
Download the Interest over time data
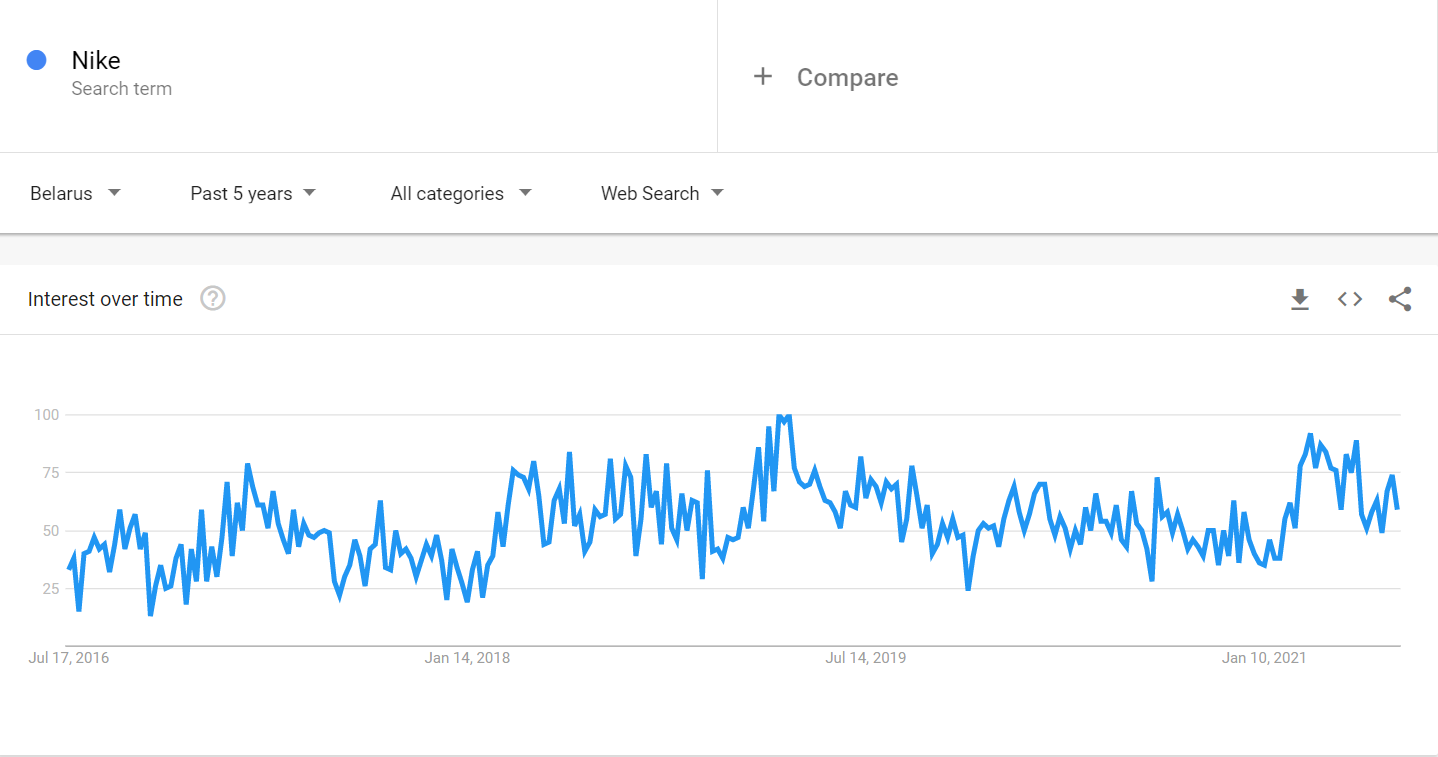coord(1300,299)
